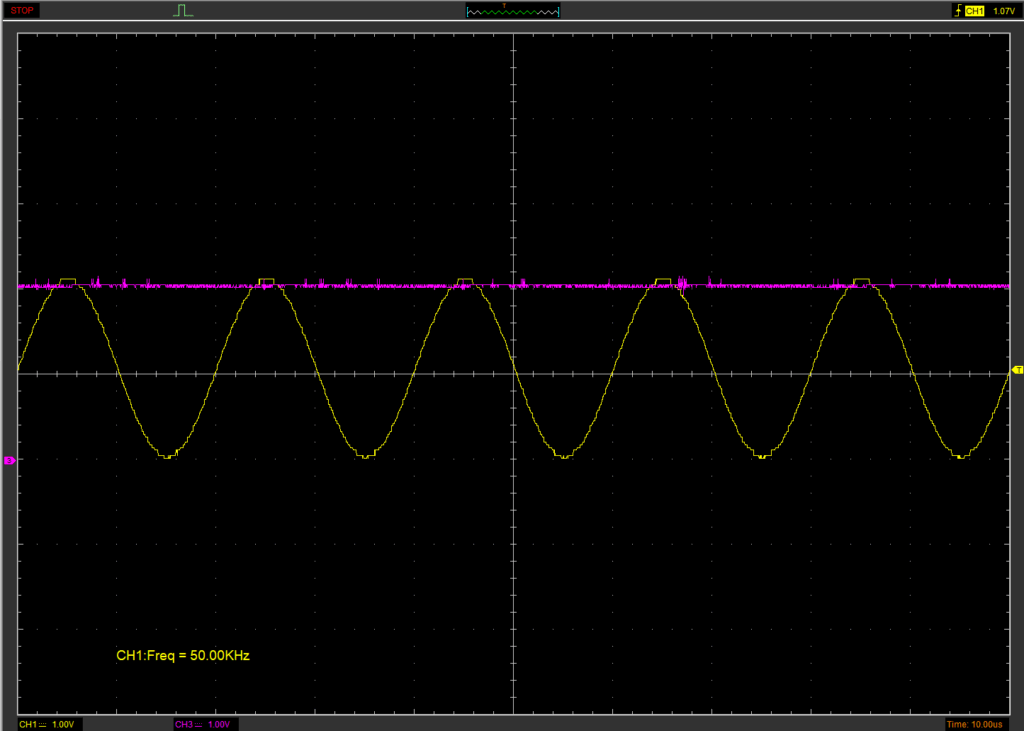This screenshot has height=731, width=1024.
Task: Open the CH3 1.00V vertical scale setting
Action: click(218, 724)
